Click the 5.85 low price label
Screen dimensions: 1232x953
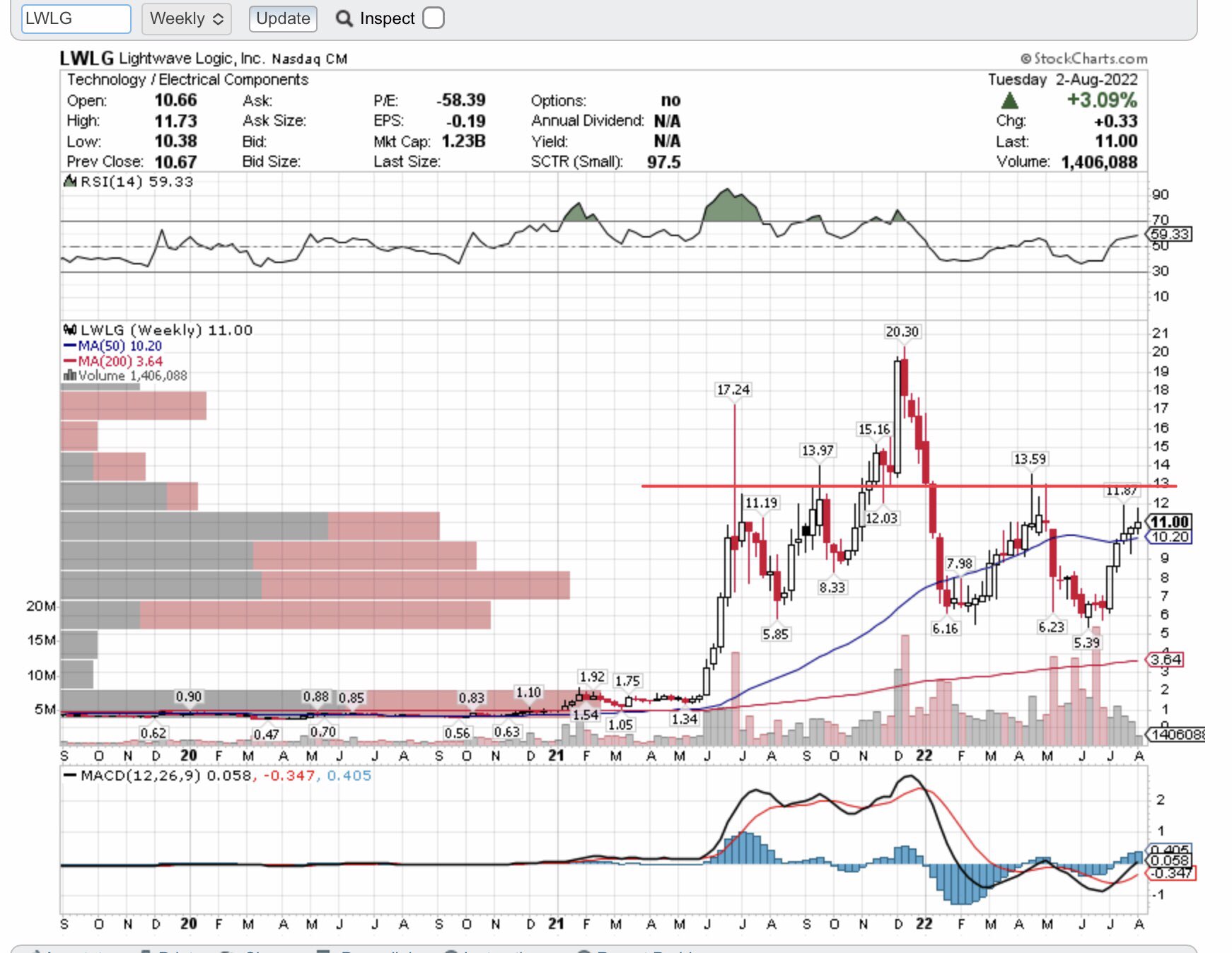click(x=776, y=634)
